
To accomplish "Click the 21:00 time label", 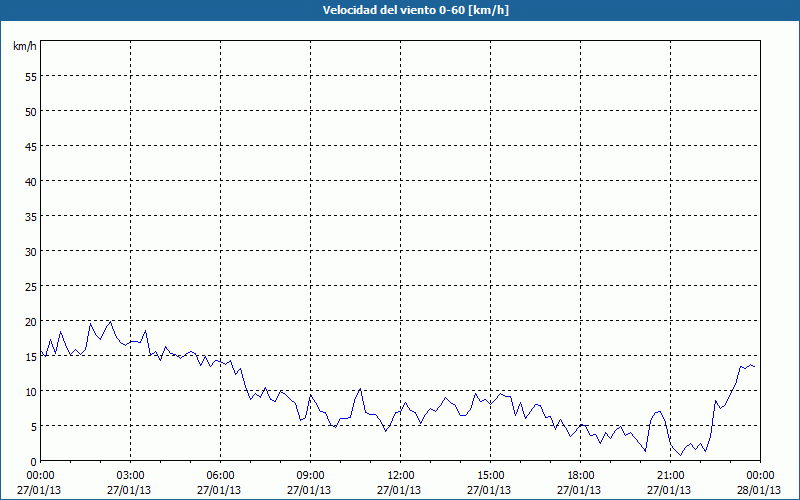I will 670,476.
